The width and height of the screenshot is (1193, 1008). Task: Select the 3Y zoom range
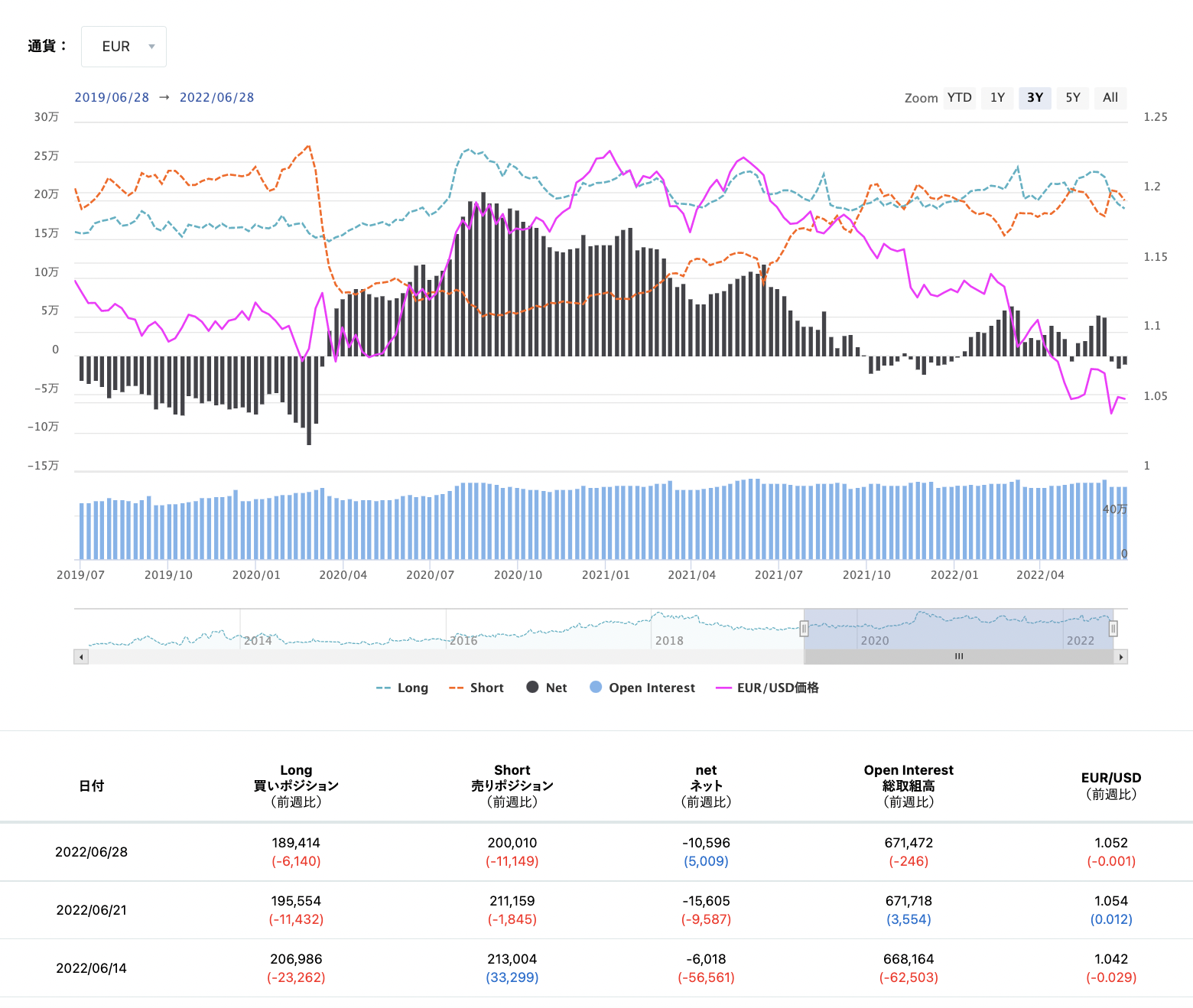point(1035,98)
